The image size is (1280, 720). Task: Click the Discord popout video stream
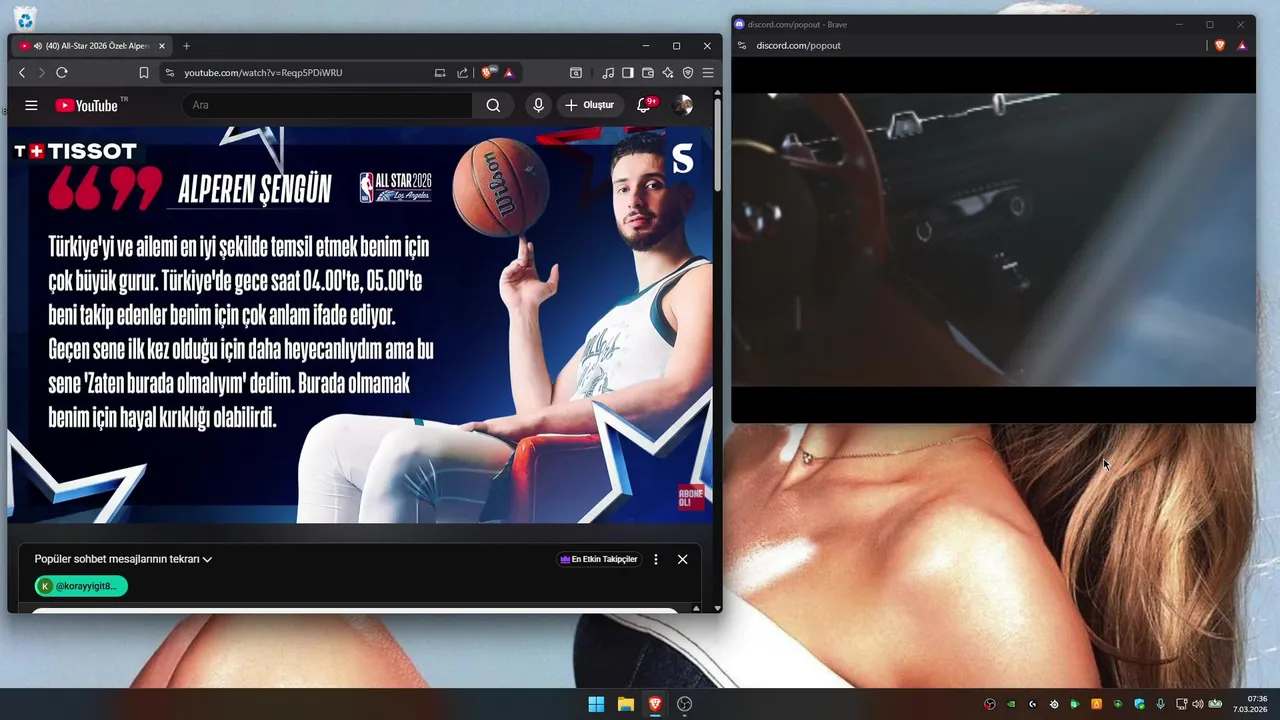[x=993, y=240]
